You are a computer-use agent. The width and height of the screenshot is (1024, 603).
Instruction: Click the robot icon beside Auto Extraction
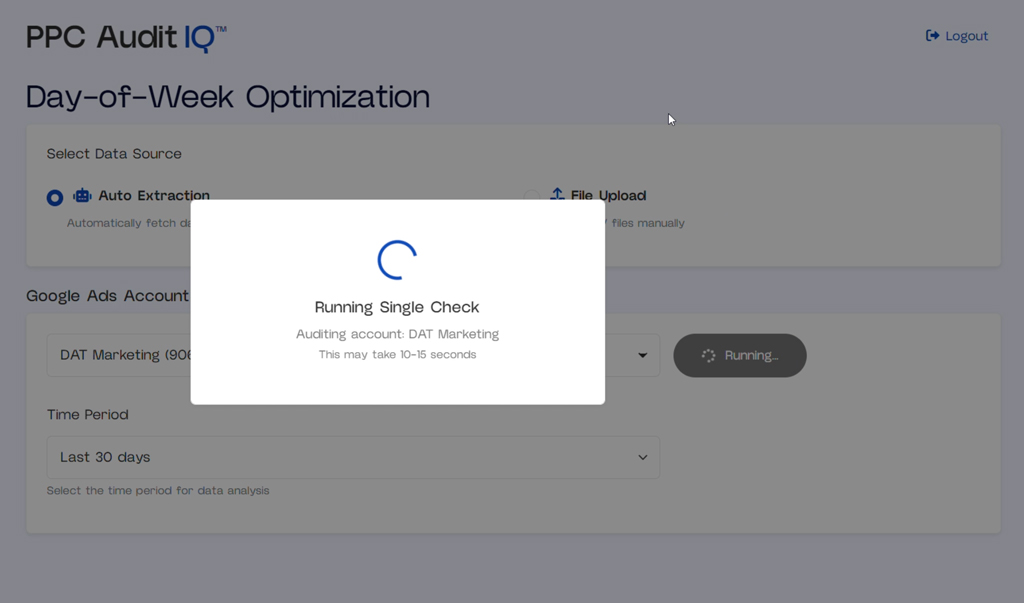pos(82,196)
